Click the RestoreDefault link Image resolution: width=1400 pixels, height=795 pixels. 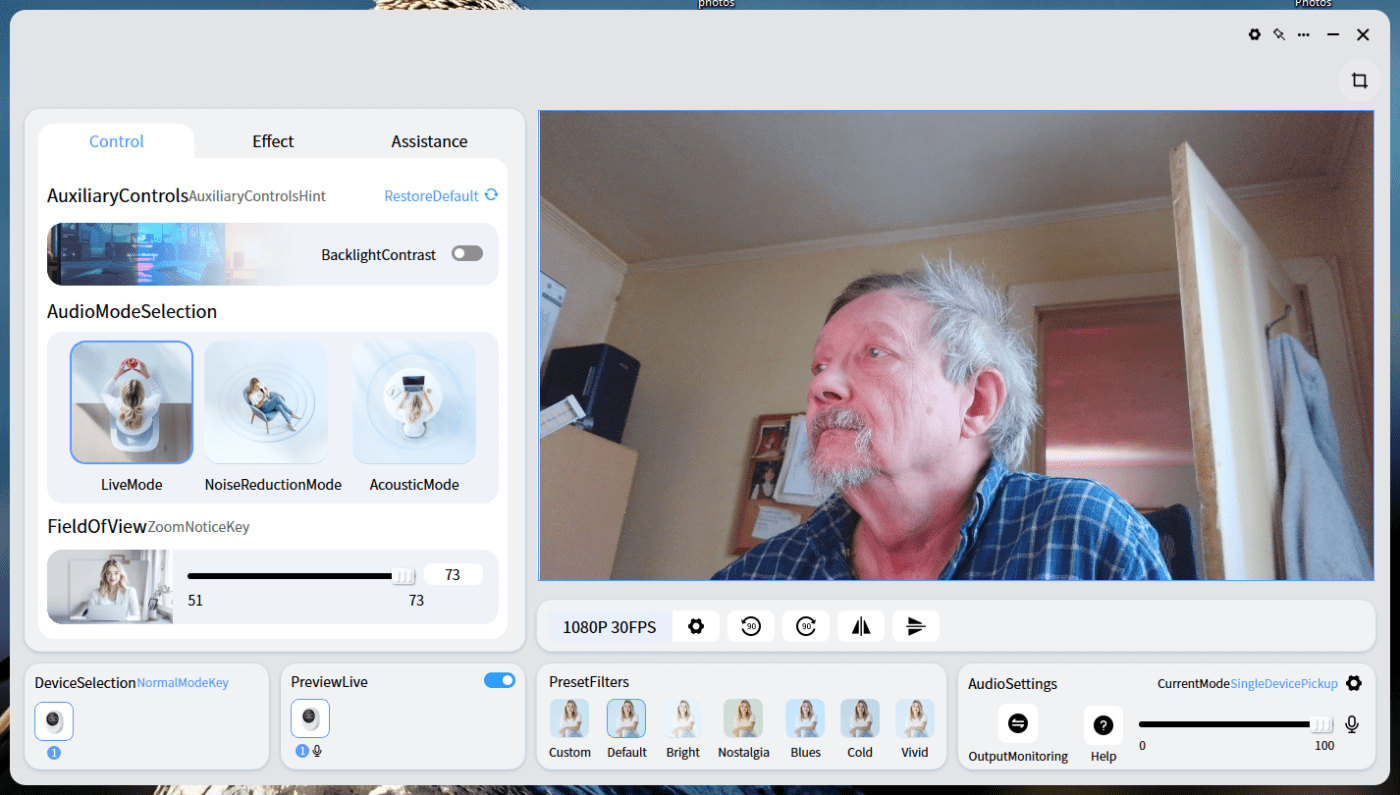click(432, 195)
